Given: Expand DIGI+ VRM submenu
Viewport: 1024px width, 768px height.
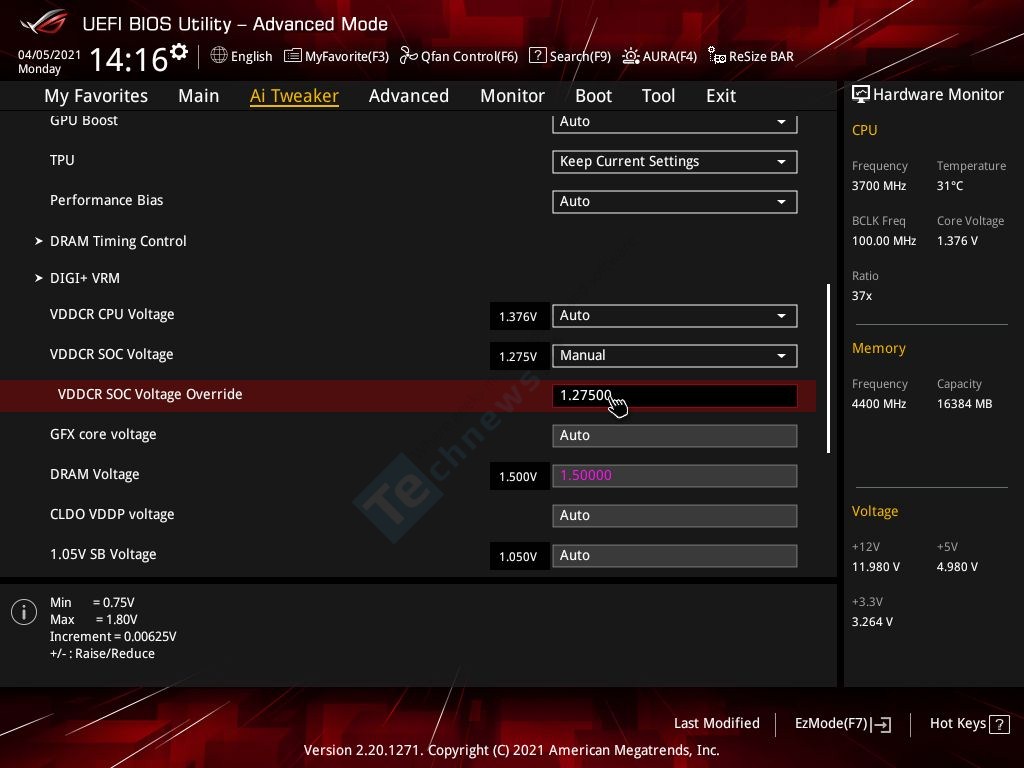Looking at the screenshot, I should (85, 278).
